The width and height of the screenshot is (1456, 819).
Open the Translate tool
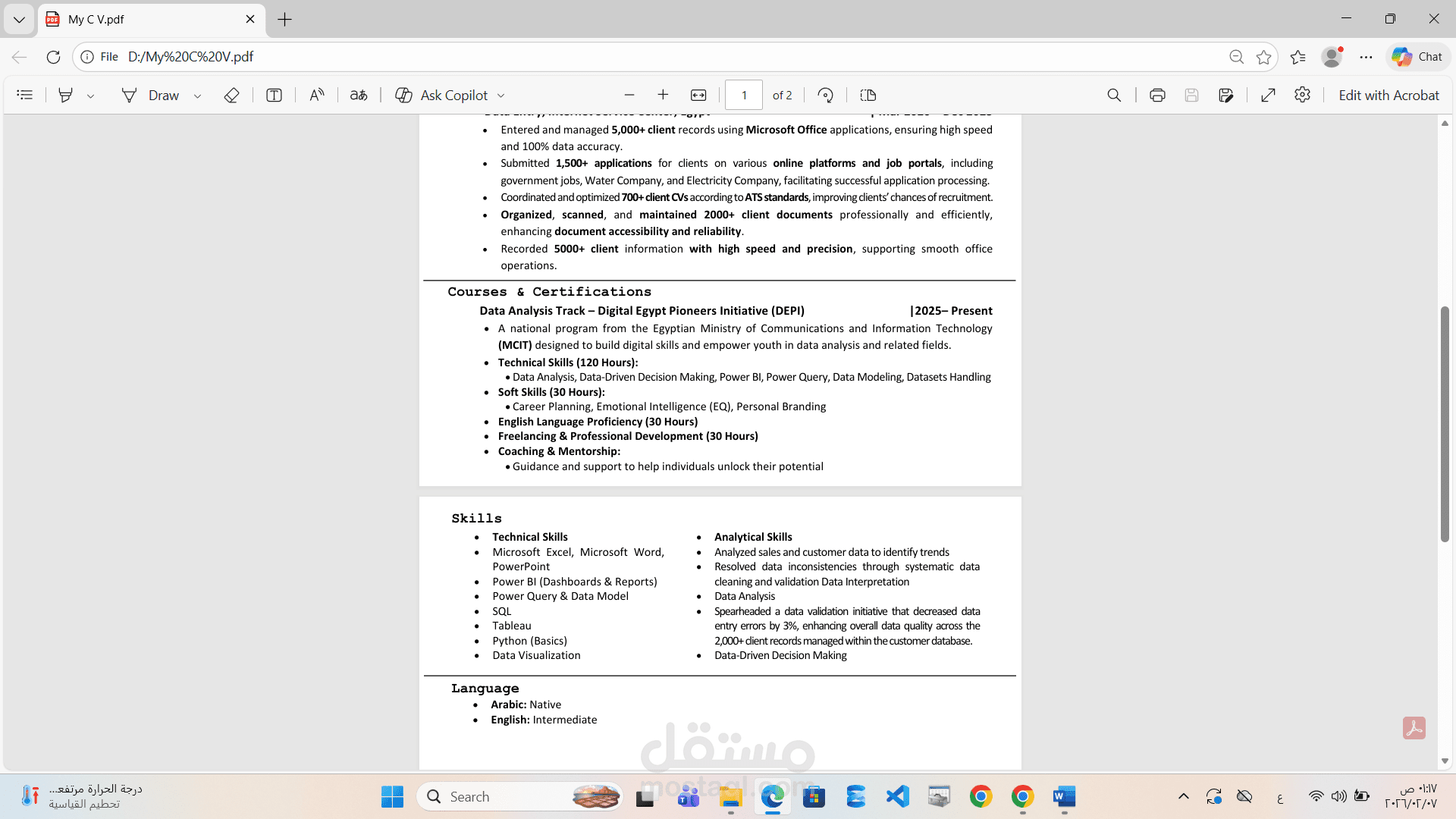tap(359, 95)
